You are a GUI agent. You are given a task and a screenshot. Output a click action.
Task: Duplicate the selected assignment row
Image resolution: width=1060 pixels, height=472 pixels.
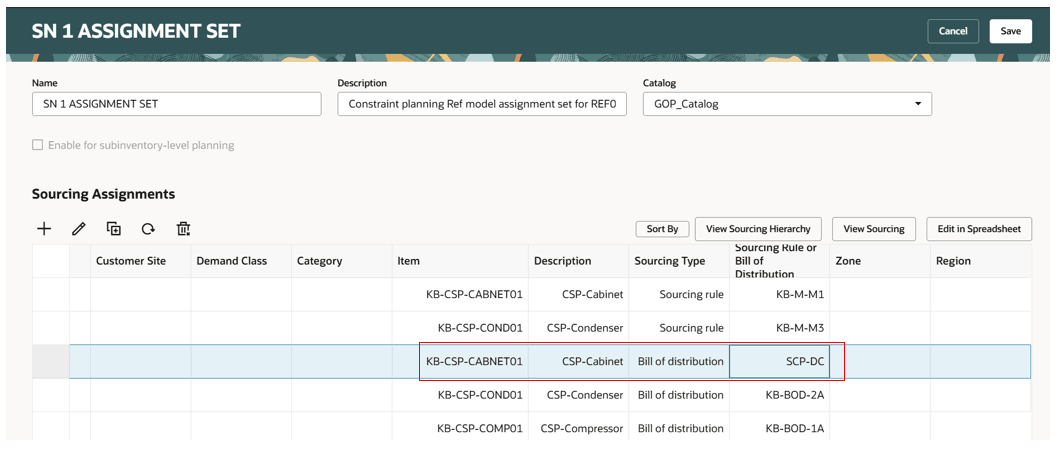(114, 229)
